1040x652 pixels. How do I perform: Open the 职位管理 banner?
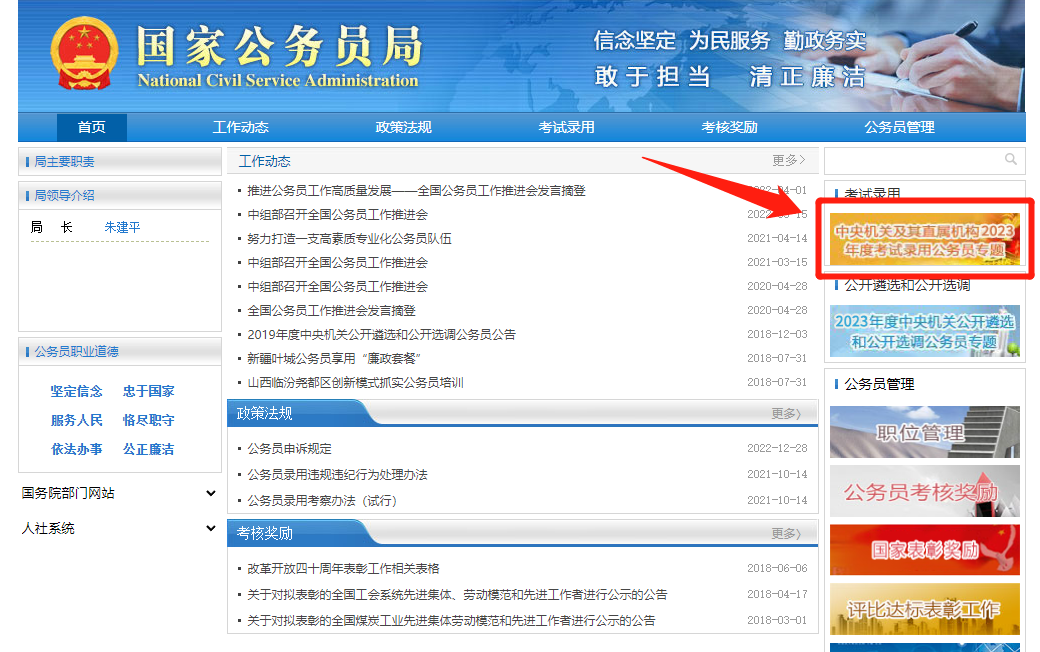pyautogui.click(x=925, y=432)
